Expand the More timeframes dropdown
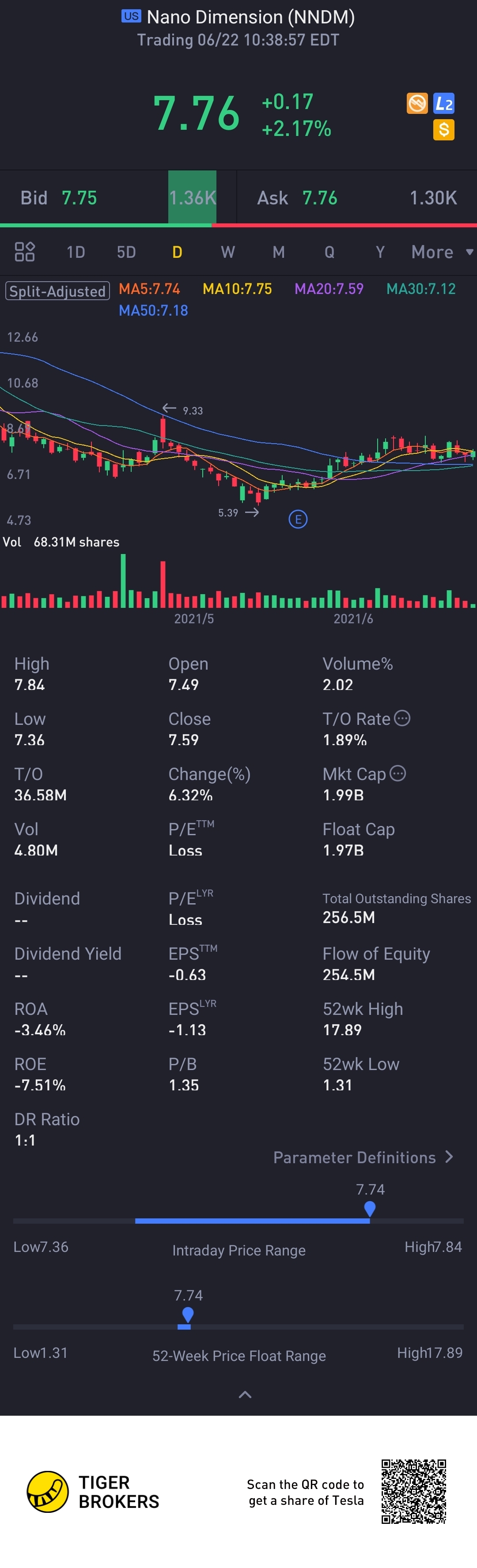Screen dimensions: 477x1568 point(441,252)
